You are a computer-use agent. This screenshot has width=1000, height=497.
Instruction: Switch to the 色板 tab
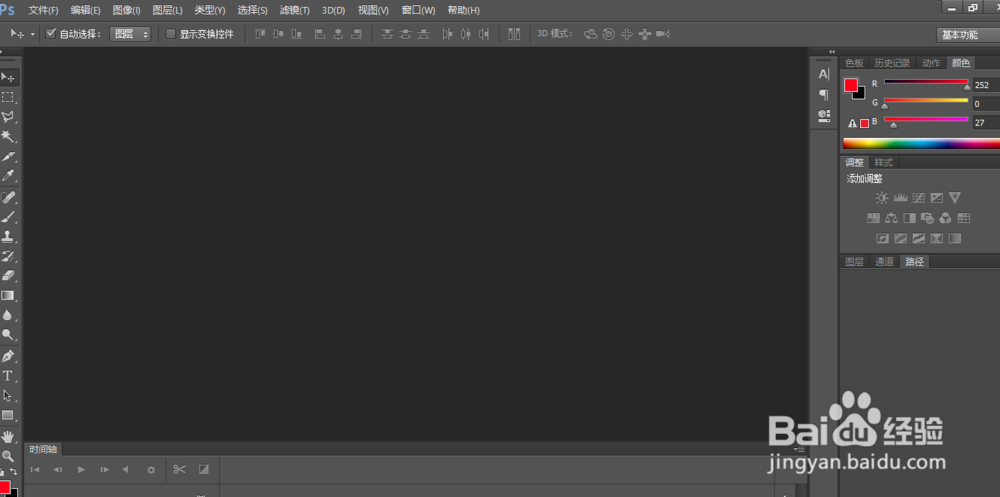(x=854, y=63)
